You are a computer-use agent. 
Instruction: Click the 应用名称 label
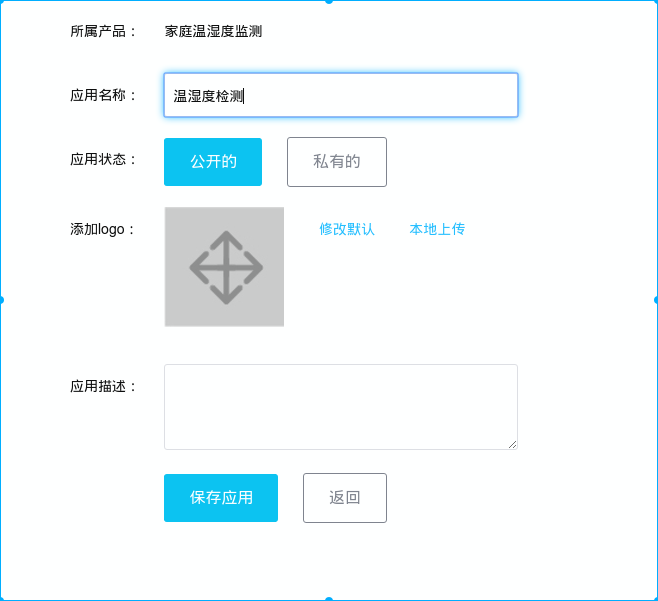click(103, 96)
